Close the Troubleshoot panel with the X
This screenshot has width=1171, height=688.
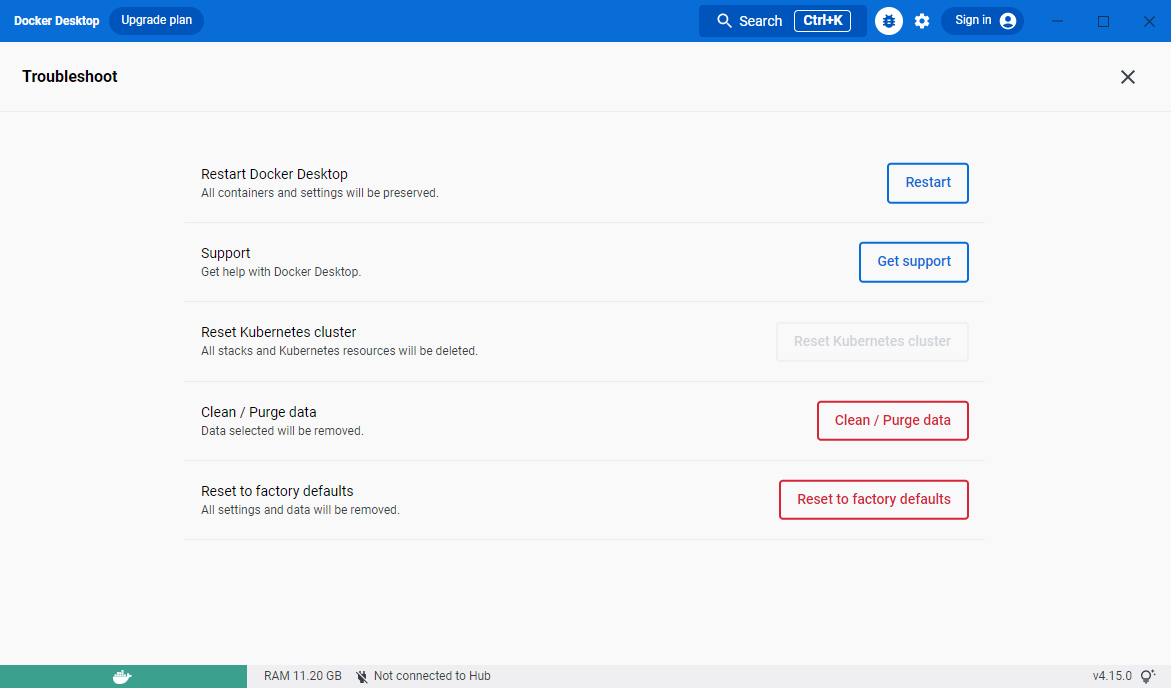click(1128, 76)
